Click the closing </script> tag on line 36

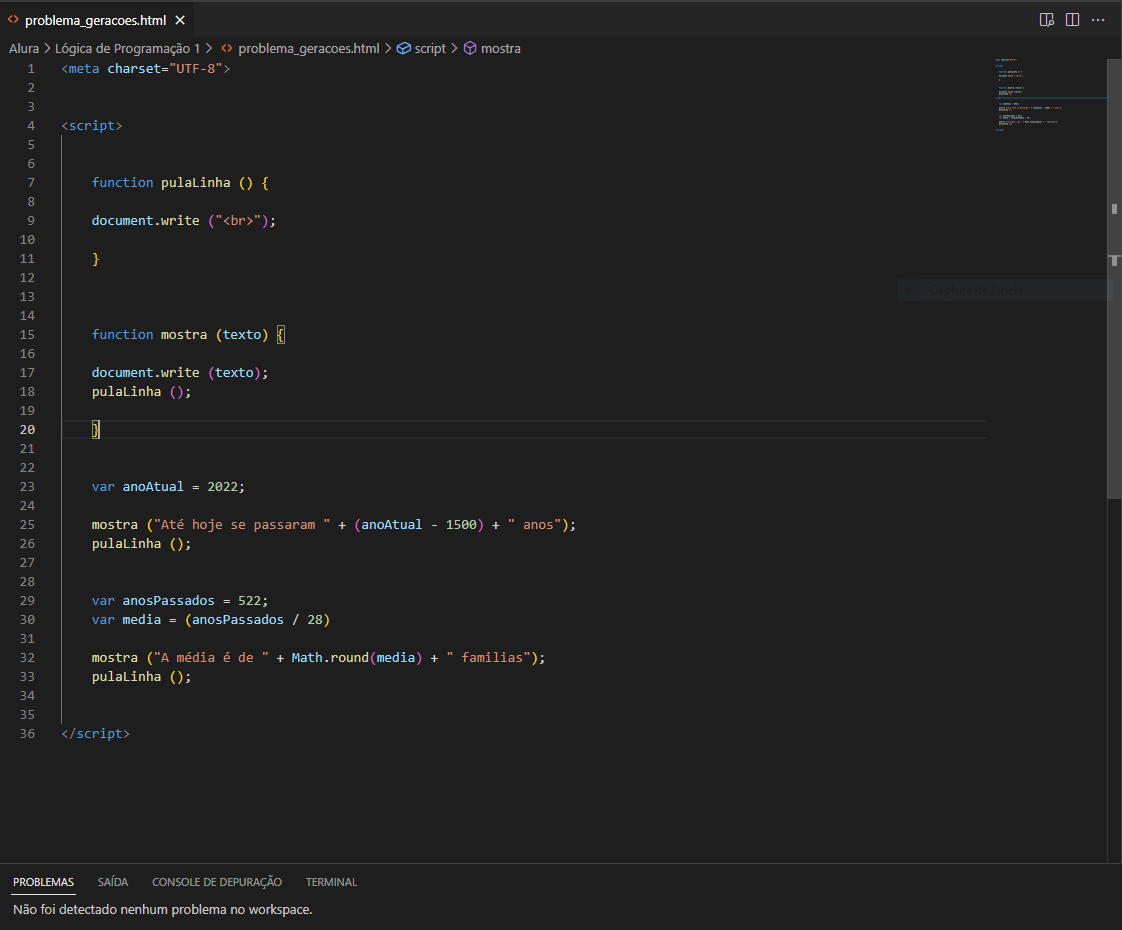point(96,733)
